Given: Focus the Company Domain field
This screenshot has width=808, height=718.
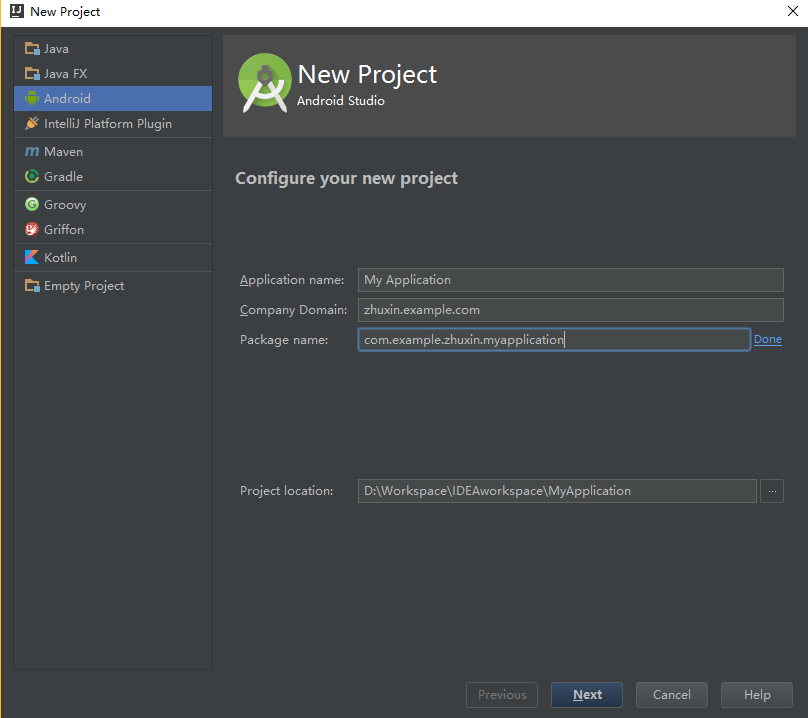Looking at the screenshot, I should click(570, 310).
